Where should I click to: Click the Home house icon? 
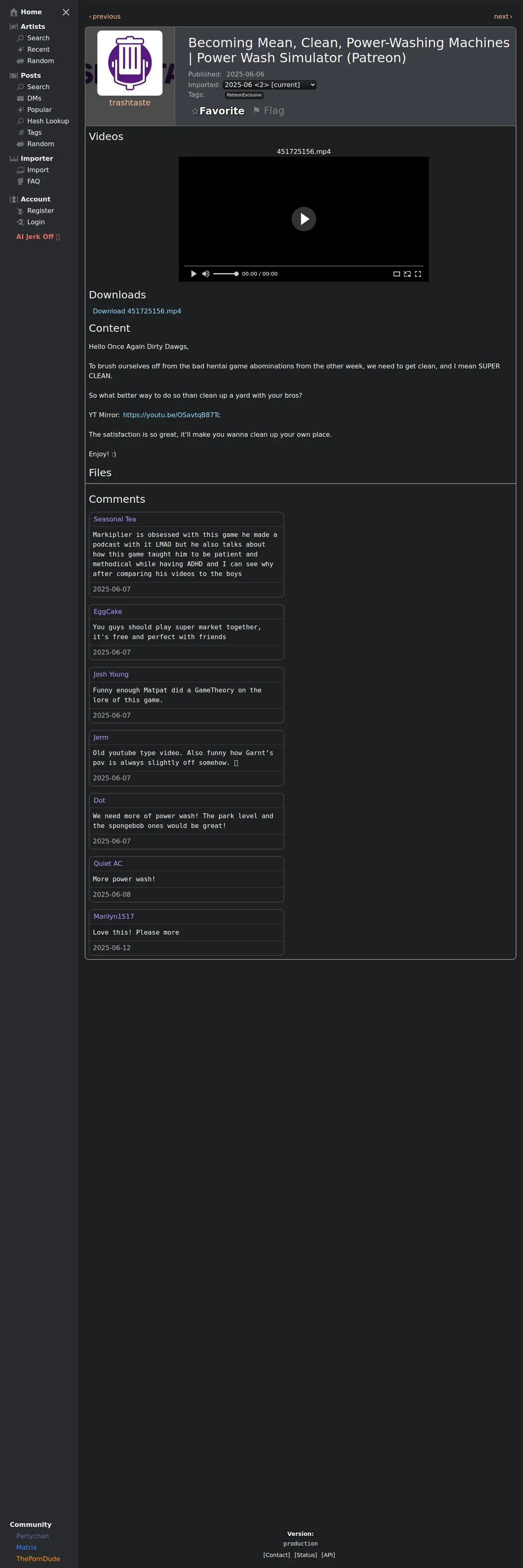coord(14,12)
